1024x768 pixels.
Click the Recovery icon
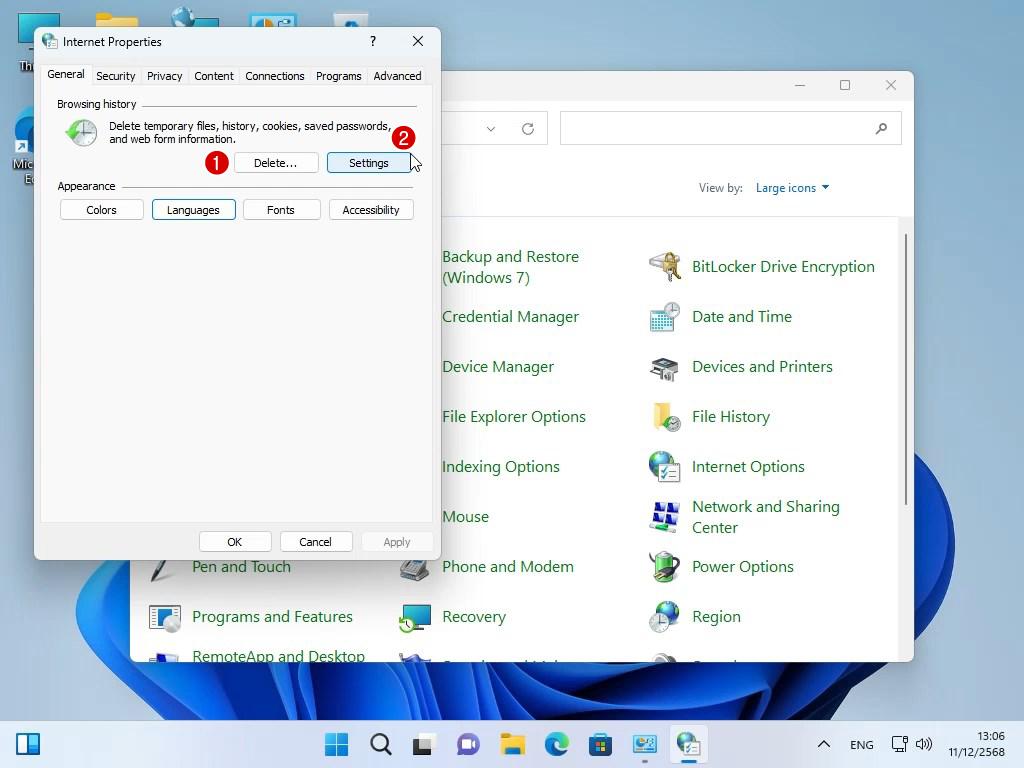point(415,617)
